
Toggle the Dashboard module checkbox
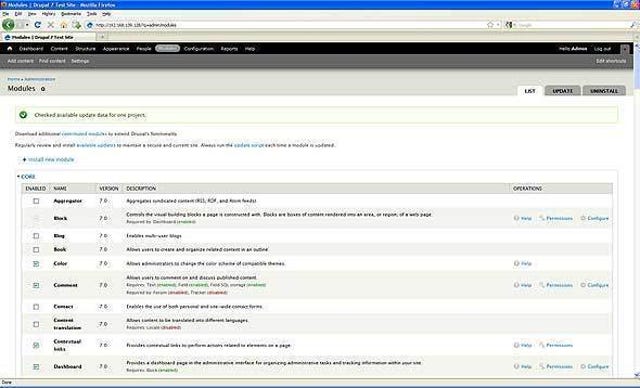(36, 366)
